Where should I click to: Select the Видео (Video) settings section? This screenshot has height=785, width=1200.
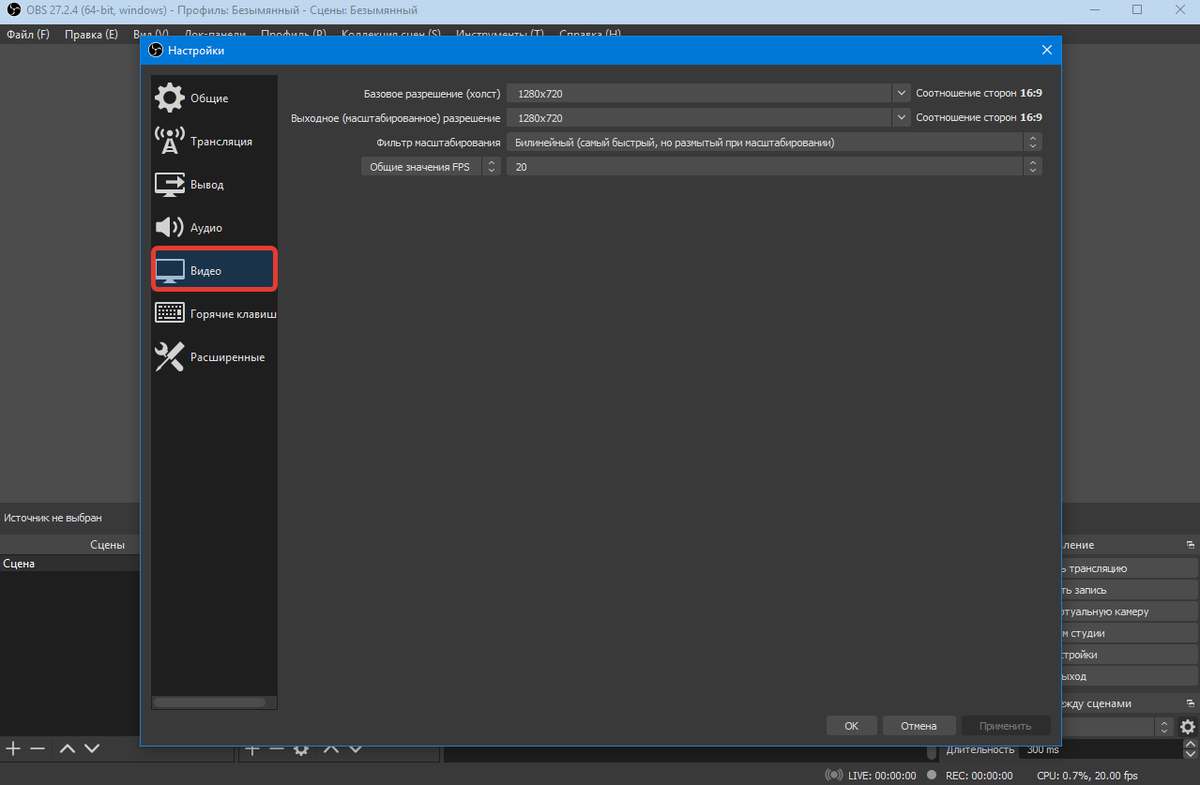pos(214,271)
